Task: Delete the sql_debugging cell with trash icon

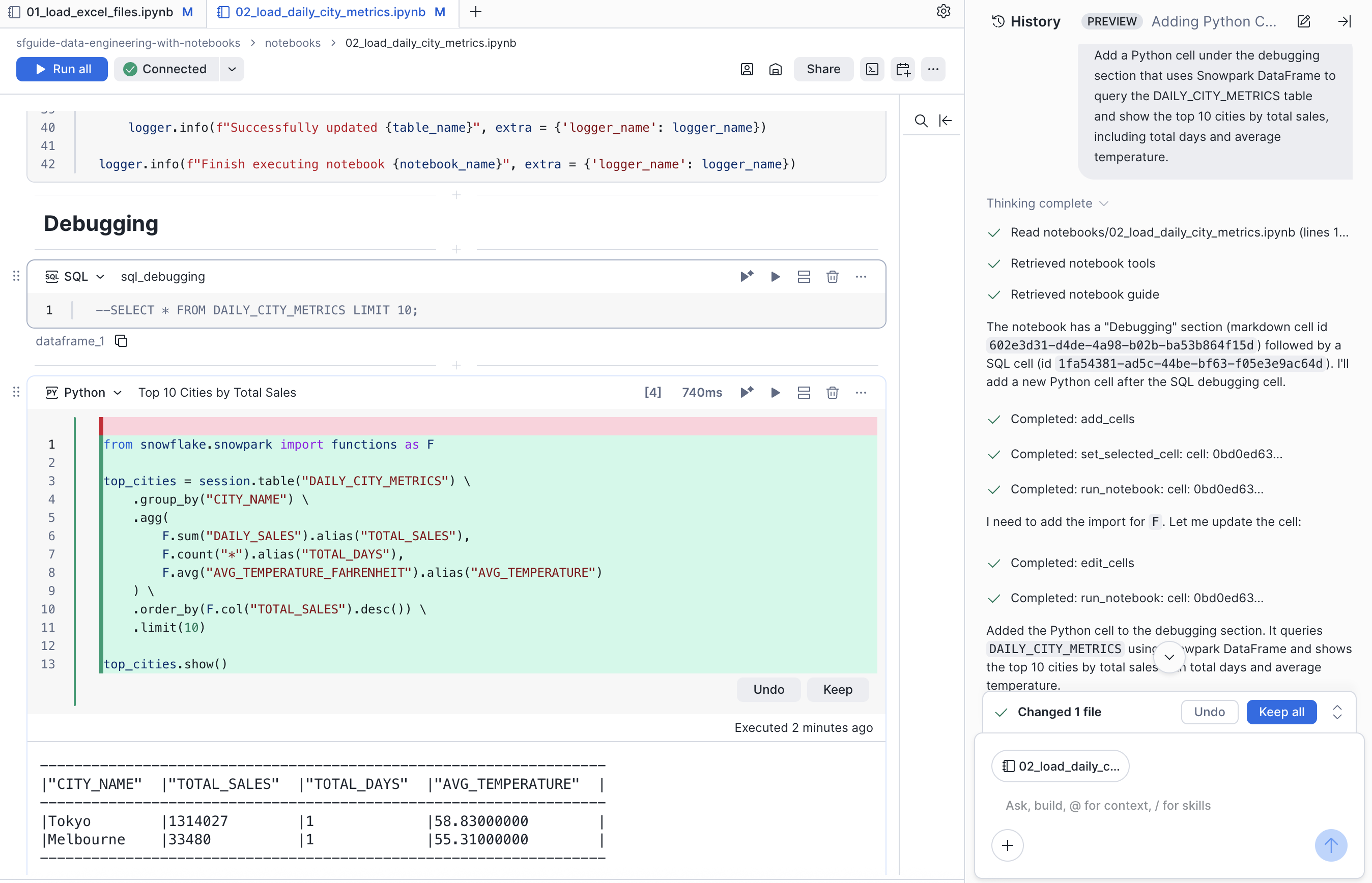Action: tap(832, 277)
